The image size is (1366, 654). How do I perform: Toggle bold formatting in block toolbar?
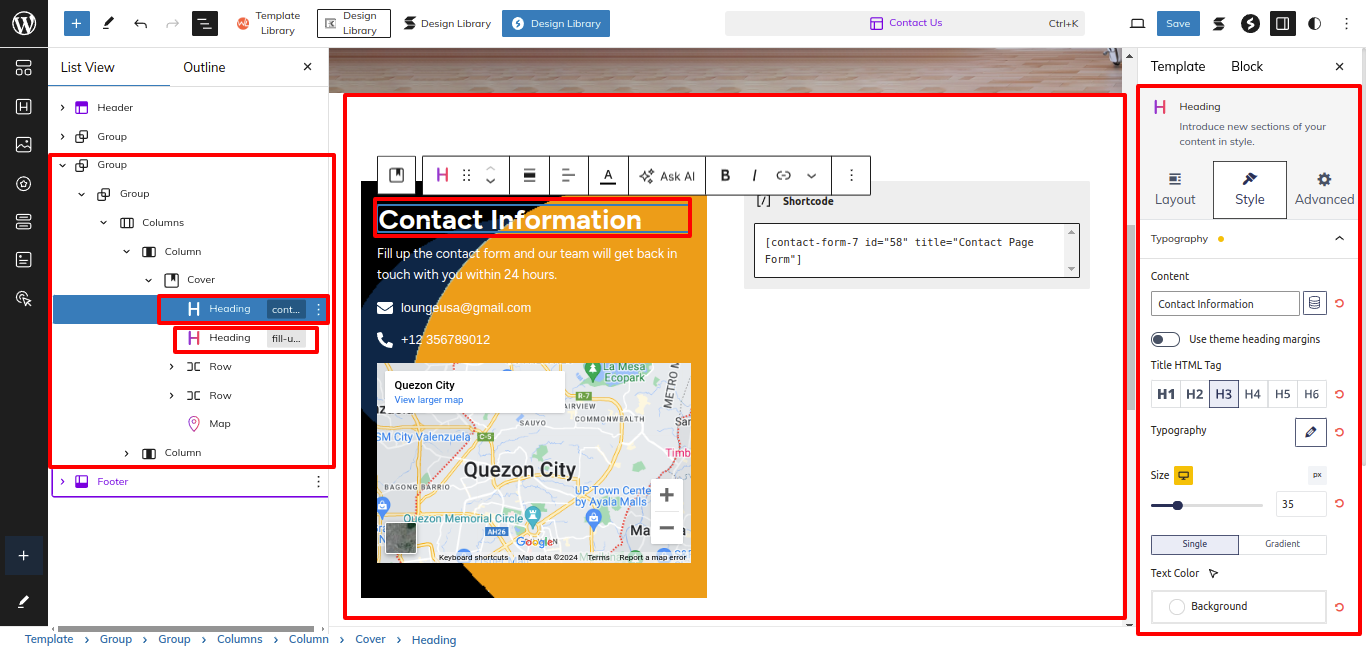point(725,175)
